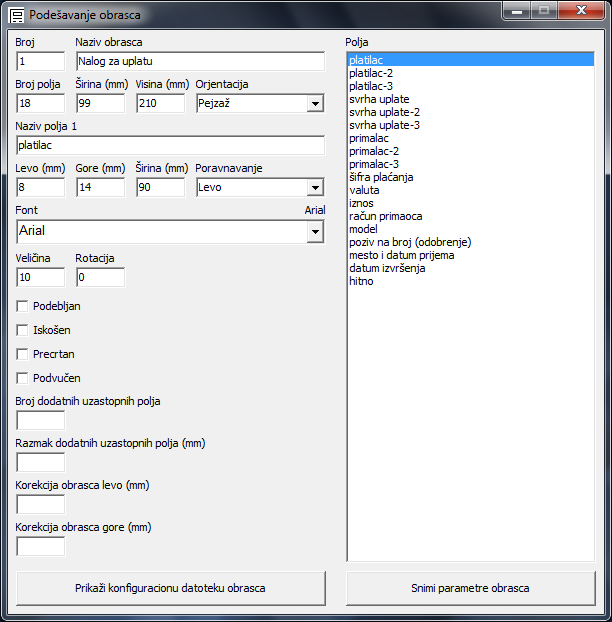
Task: Click the Naziv obrasca text field
Action: [x=200, y=61]
